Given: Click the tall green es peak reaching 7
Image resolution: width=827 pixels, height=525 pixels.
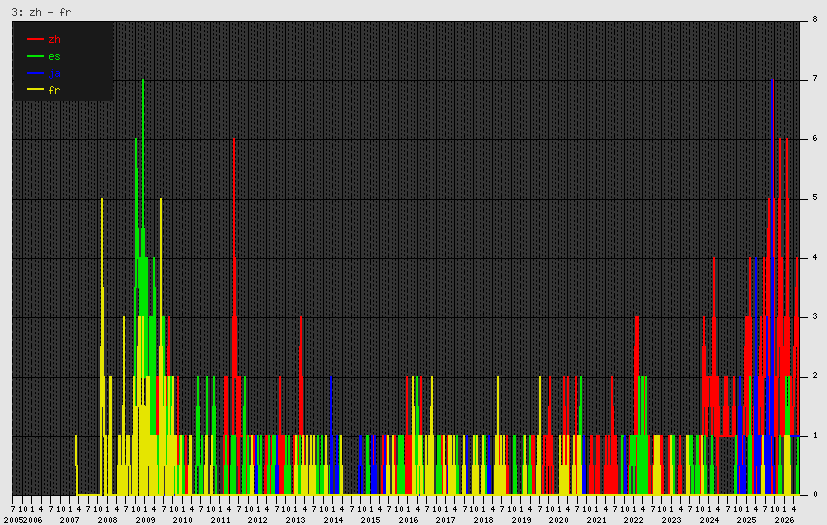Looking at the screenshot, I should (143, 198).
